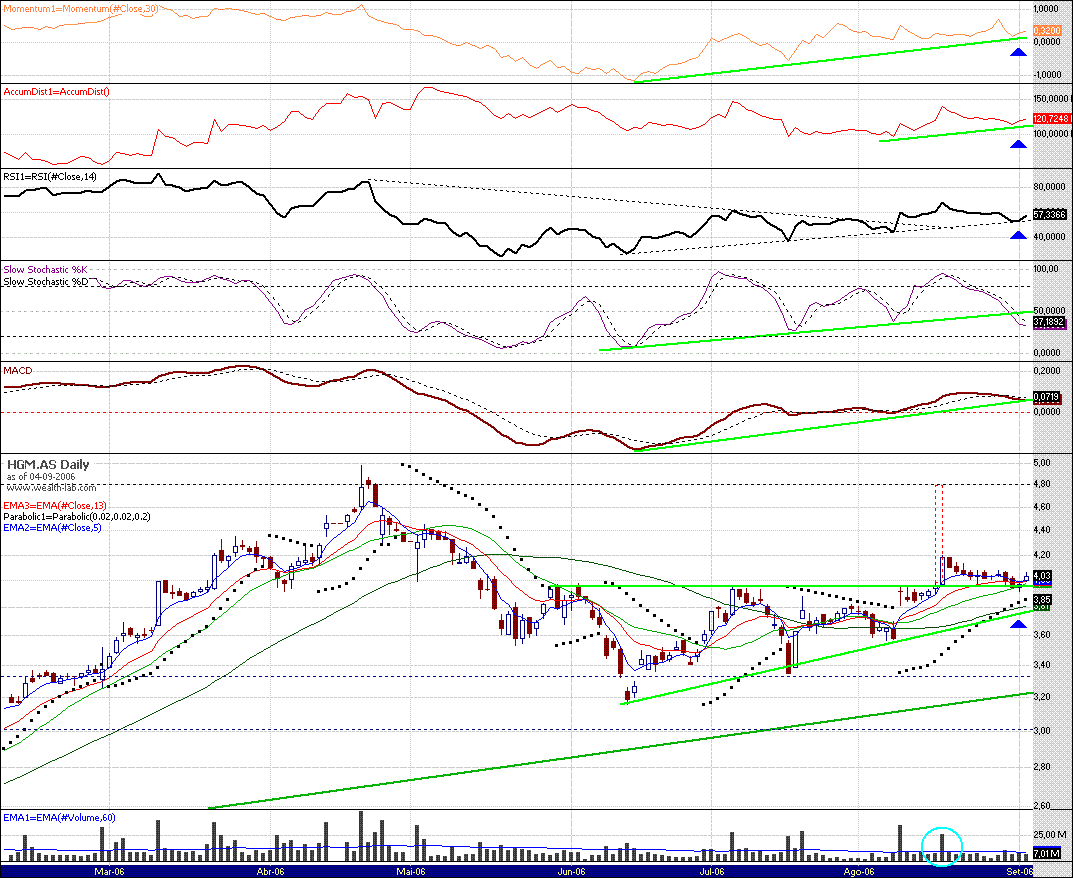Screen dimensions: 1073x878
Task: Click the 2,80 price axis label
Action: (x=1042, y=766)
